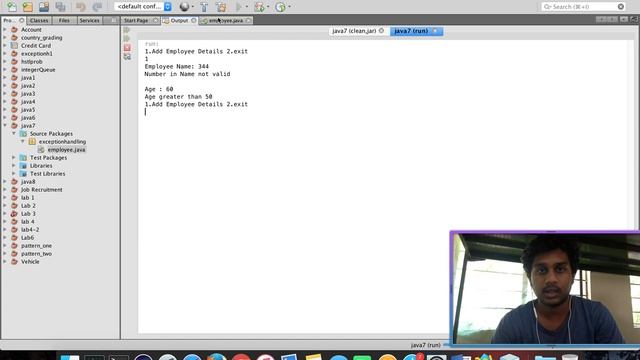Click the Output sidebar icon below the stop button
Image resolution: width=640 pixels, height=360 pixels.
[127, 57]
